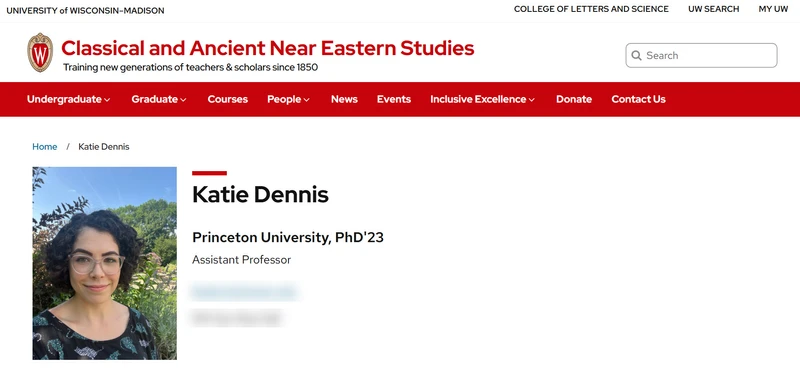Click the search magnifier icon
Image resolution: width=800 pixels, height=370 pixels.
coord(636,55)
